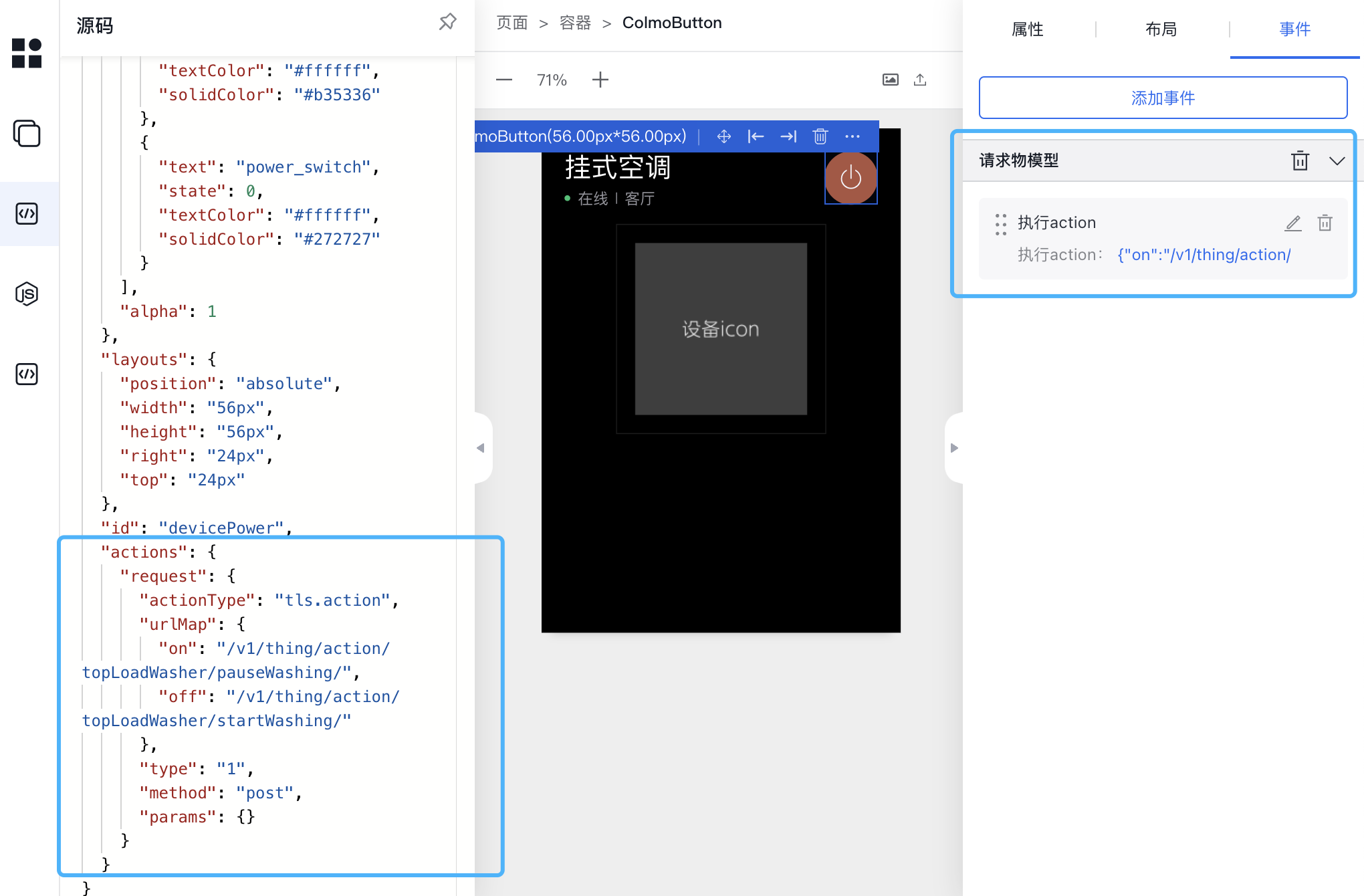The image size is (1364, 896).
Task: Click the 在线 | 客厅 status text
Action: pyautogui.click(x=616, y=199)
